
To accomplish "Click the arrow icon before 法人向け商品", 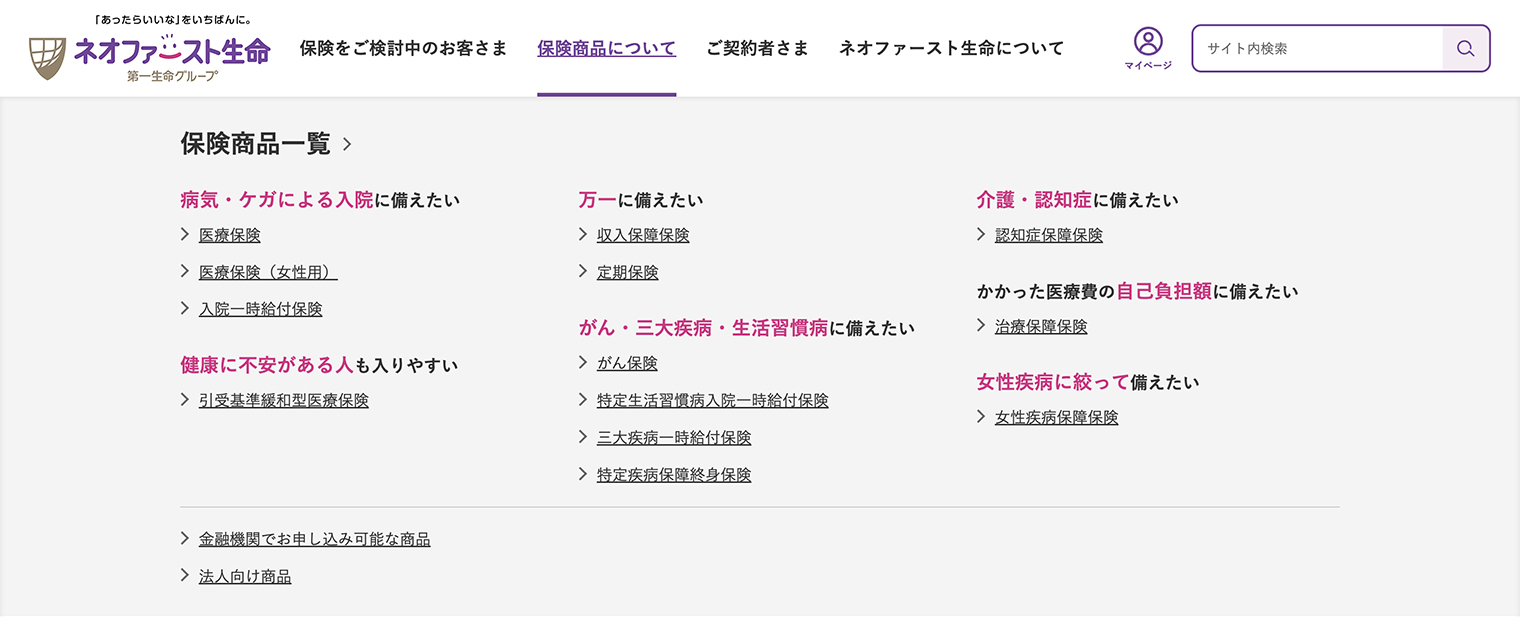I will pos(185,576).
